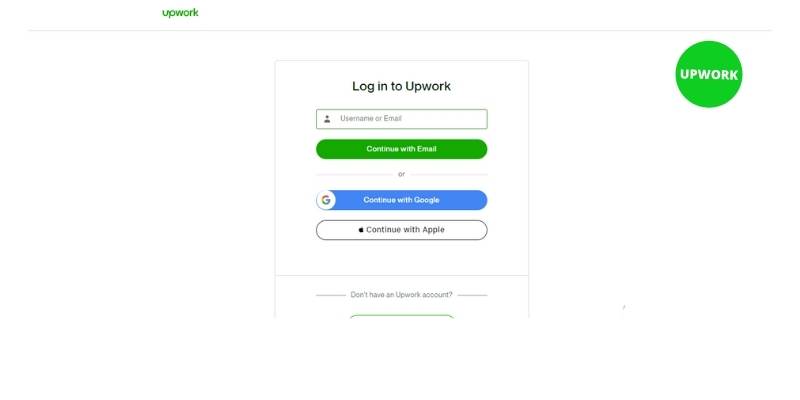Click the Apple logo icon
The height and width of the screenshot is (400, 800).
[361, 230]
